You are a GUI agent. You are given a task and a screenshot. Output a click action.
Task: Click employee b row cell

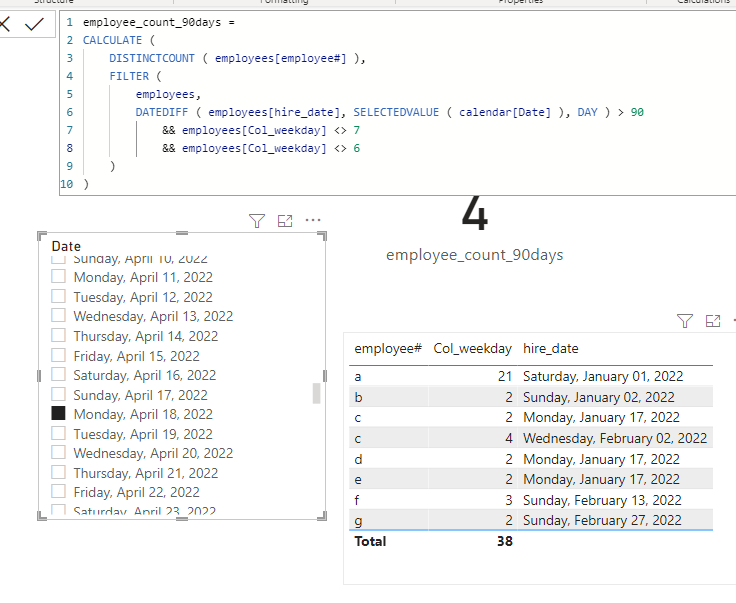(x=358, y=397)
